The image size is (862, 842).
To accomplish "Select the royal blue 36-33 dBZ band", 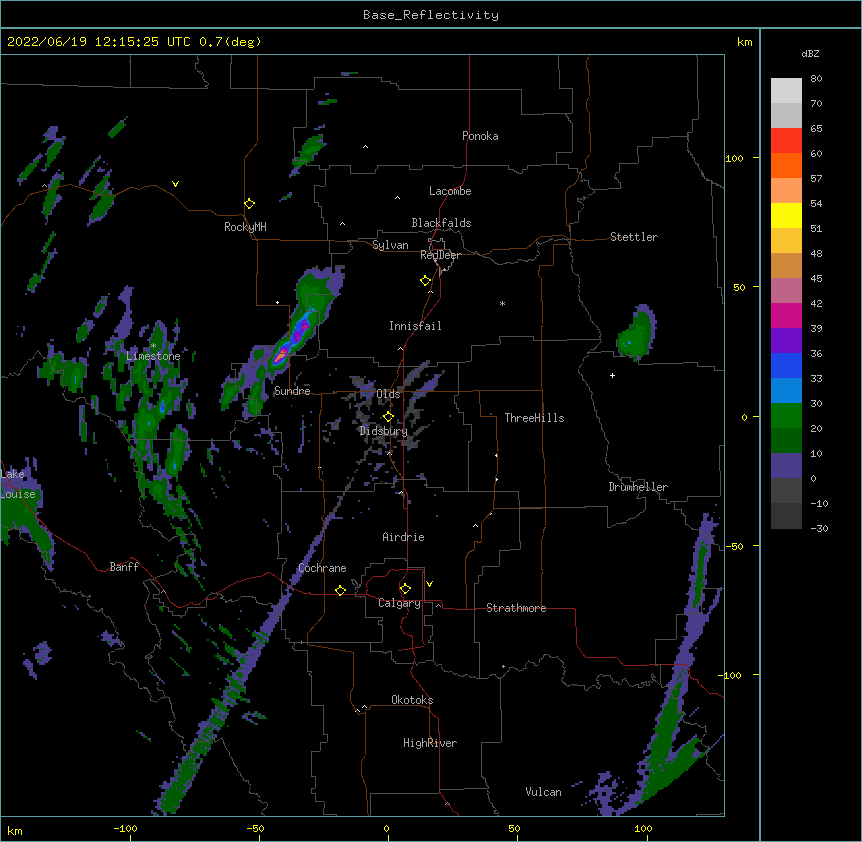I will [x=786, y=365].
